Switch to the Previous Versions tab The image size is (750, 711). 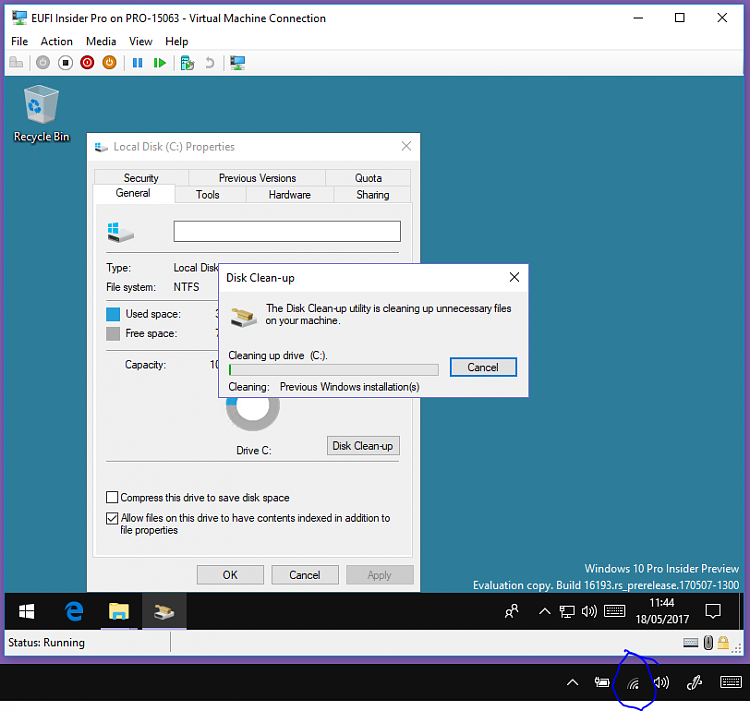pos(257,178)
